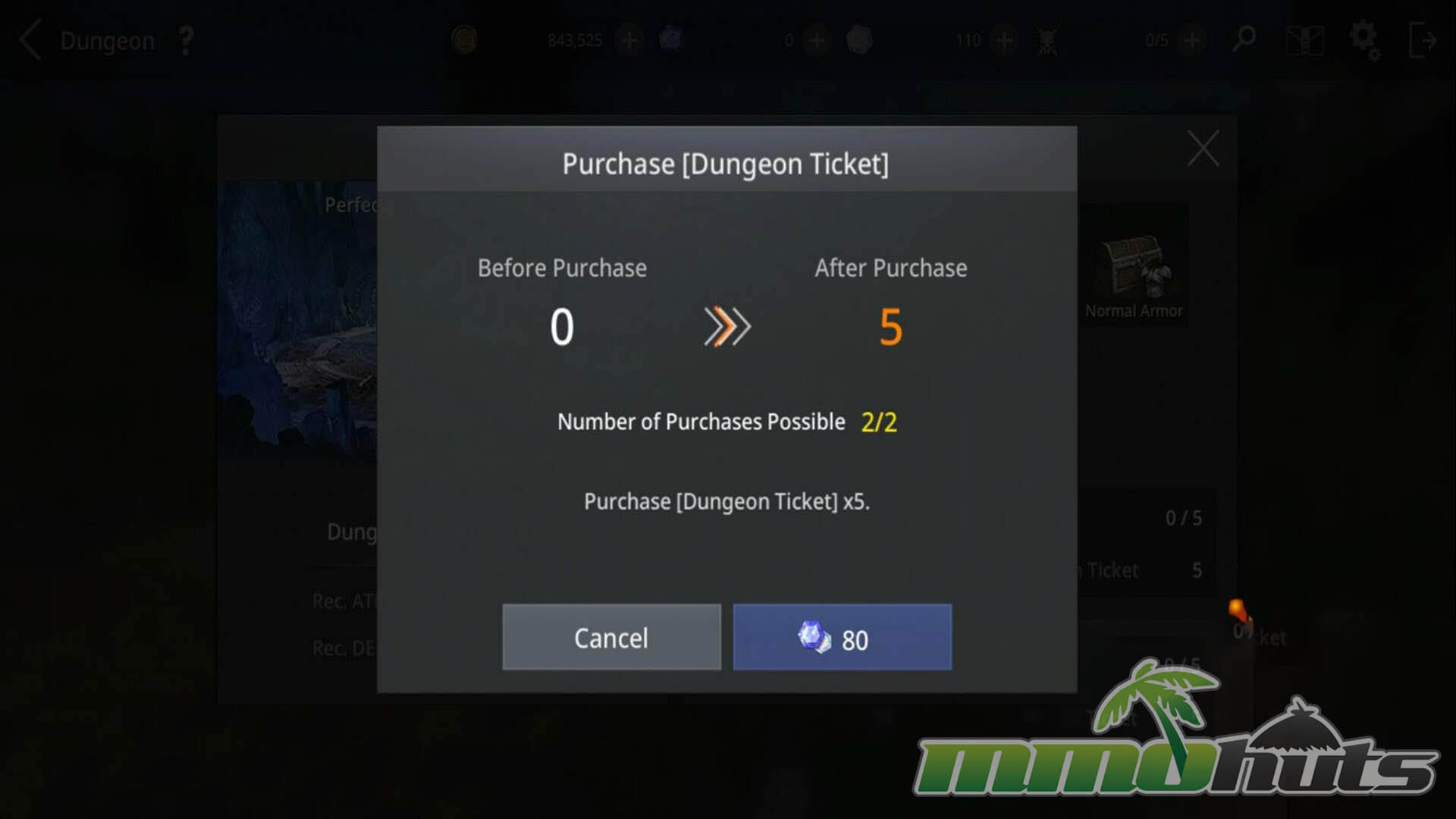Add dungeon tickets with plus beside 0/5
Screen dimensions: 1456x819
(x=1192, y=39)
